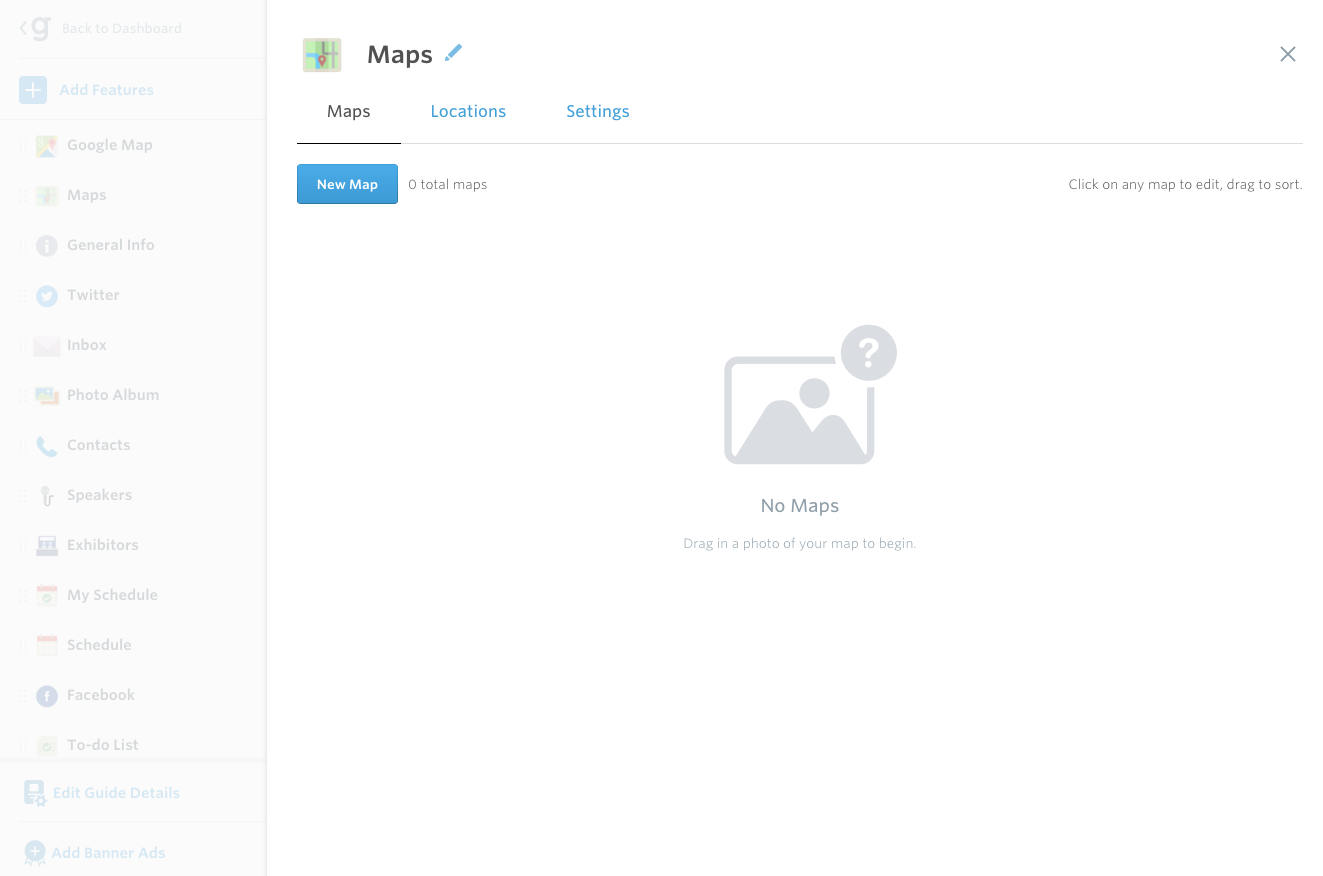
Task: Click the My Schedule calendar icon
Action: pyautogui.click(x=47, y=596)
